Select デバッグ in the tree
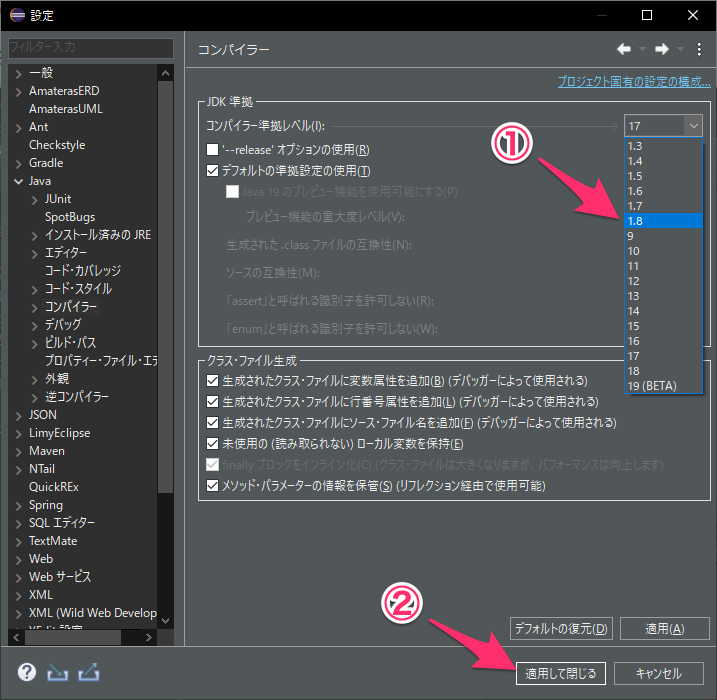717x700 pixels. pos(63,324)
